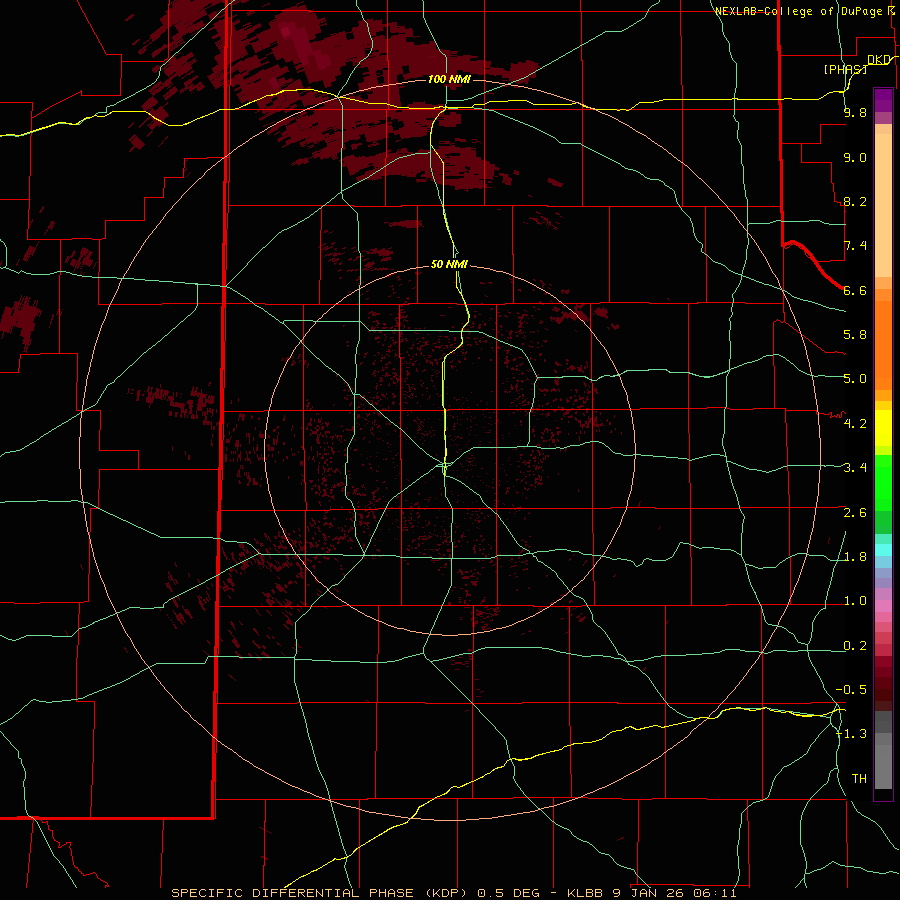The width and height of the screenshot is (900, 900).
Task: Click the DKD label near the top right
Action: tap(879, 59)
